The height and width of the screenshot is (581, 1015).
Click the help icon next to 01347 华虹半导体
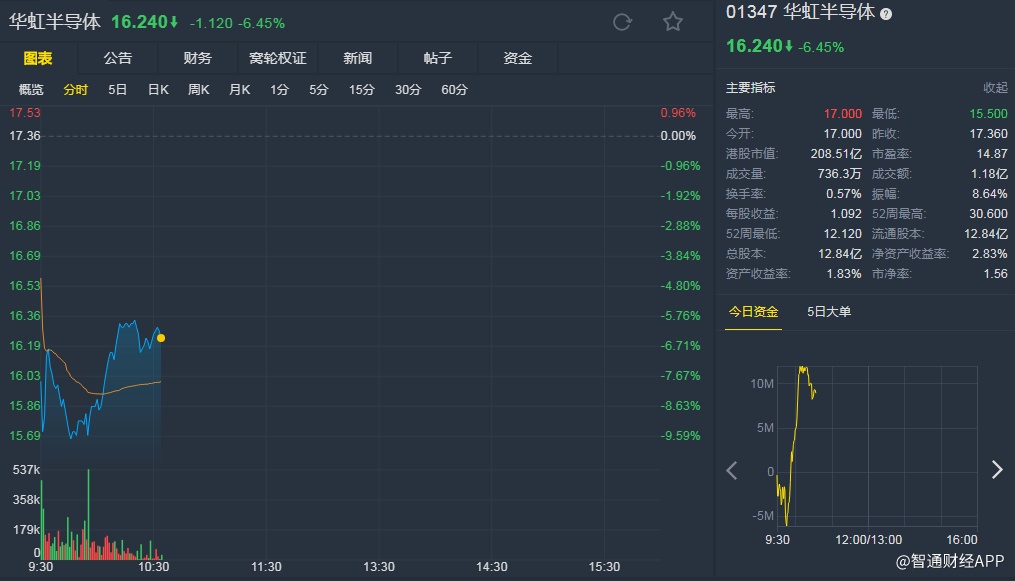click(886, 14)
